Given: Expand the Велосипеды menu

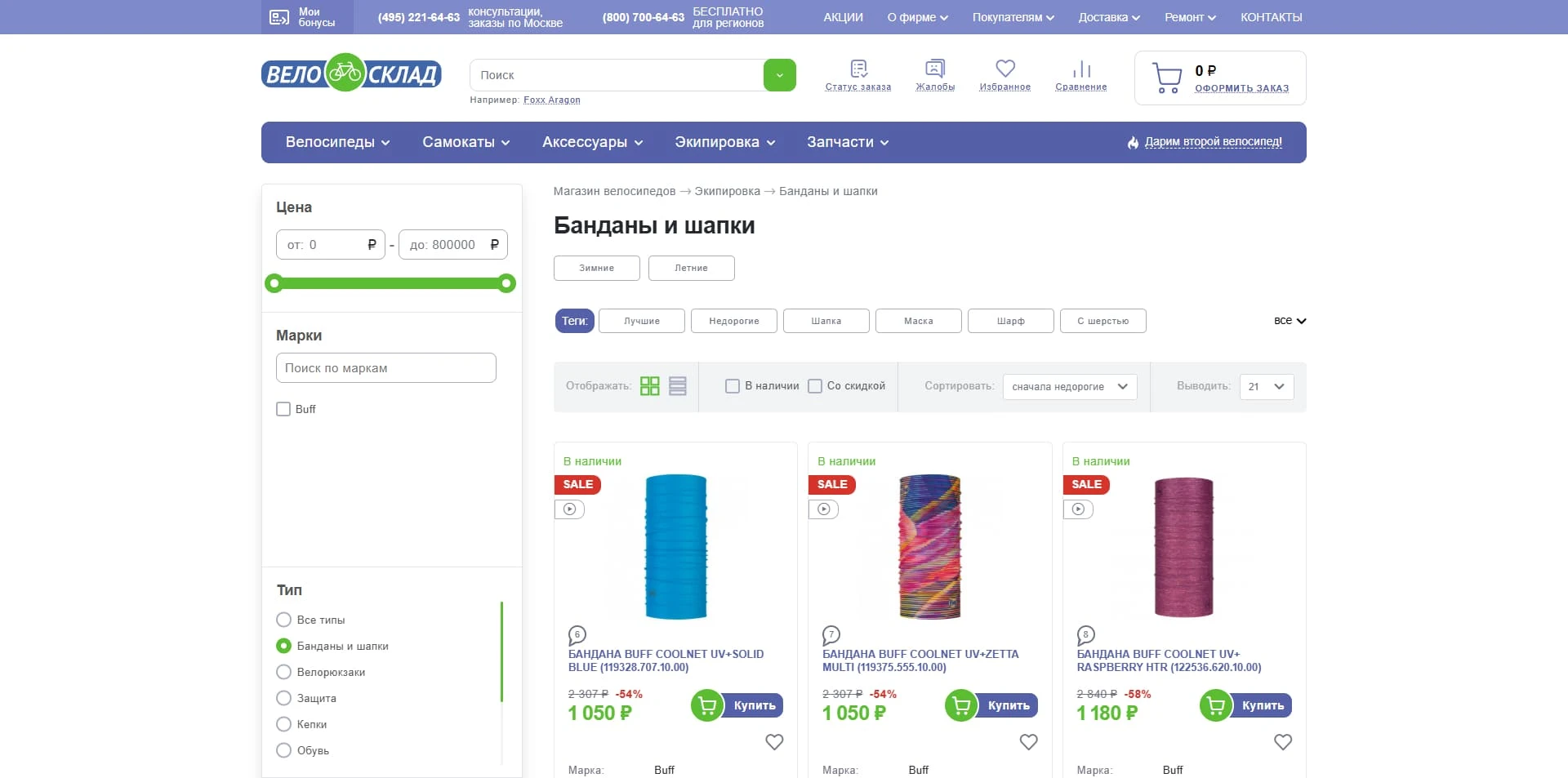Looking at the screenshot, I should (x=337, y=142).
